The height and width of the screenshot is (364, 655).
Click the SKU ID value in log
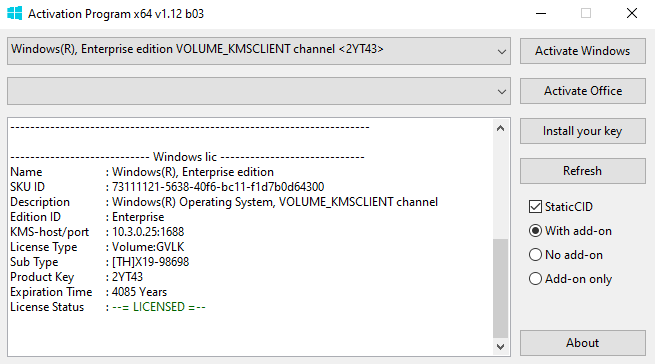point(218,187)
